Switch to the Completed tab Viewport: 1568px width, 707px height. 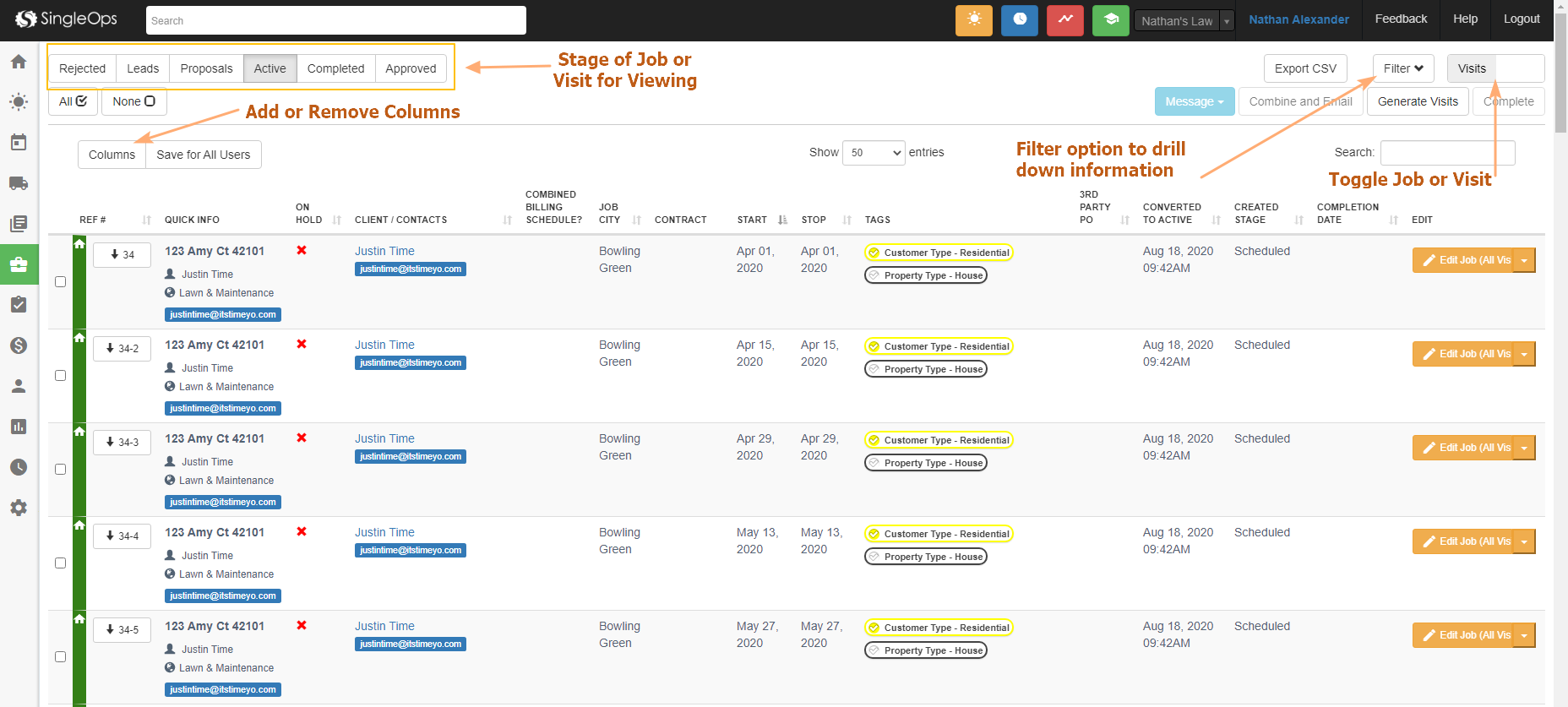(335, 68)
